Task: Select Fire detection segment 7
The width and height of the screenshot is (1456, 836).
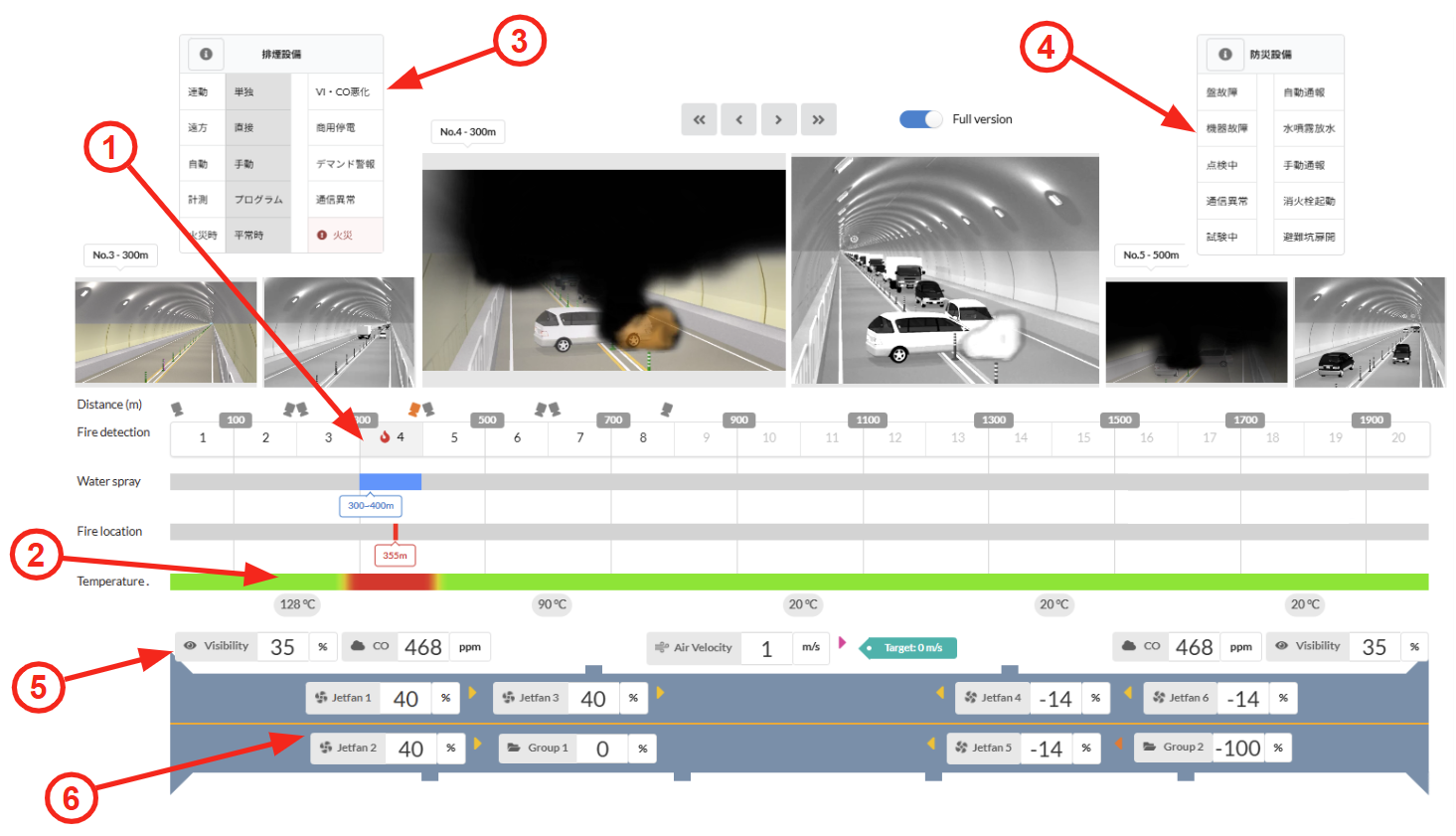Action: pos(579,438)
